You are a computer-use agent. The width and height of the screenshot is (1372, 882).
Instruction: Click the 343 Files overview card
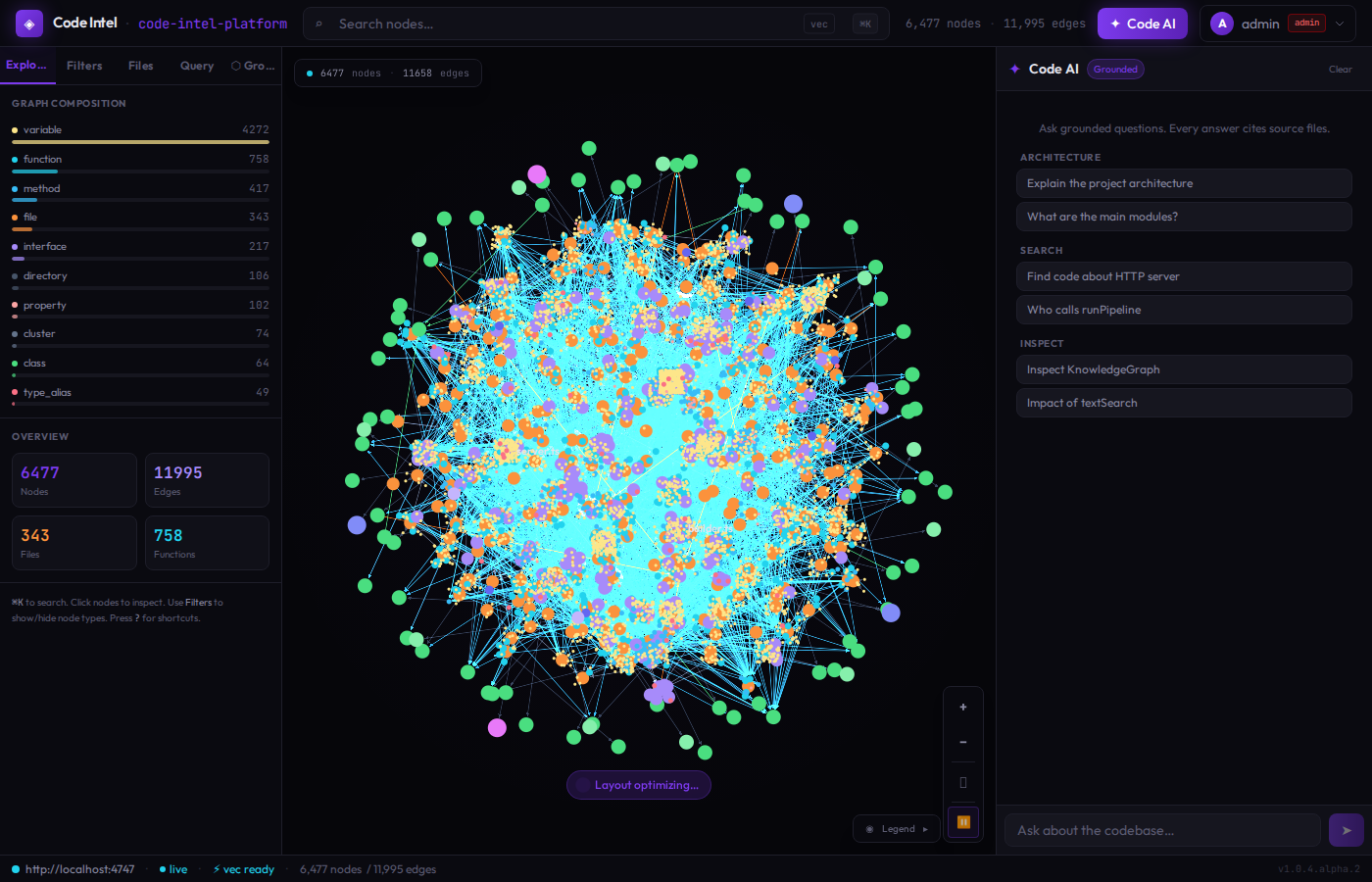point(74,543)
